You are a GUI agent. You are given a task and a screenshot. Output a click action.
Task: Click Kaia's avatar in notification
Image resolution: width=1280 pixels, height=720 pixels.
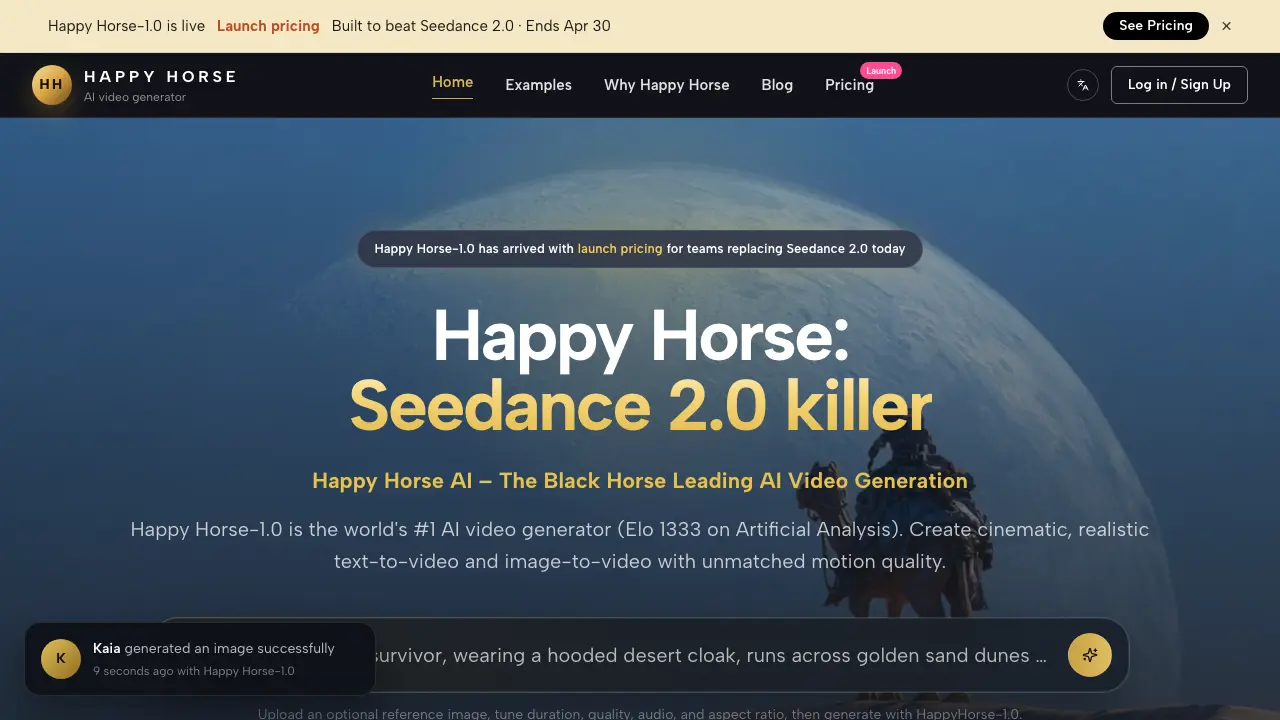[x=61, y=659]
